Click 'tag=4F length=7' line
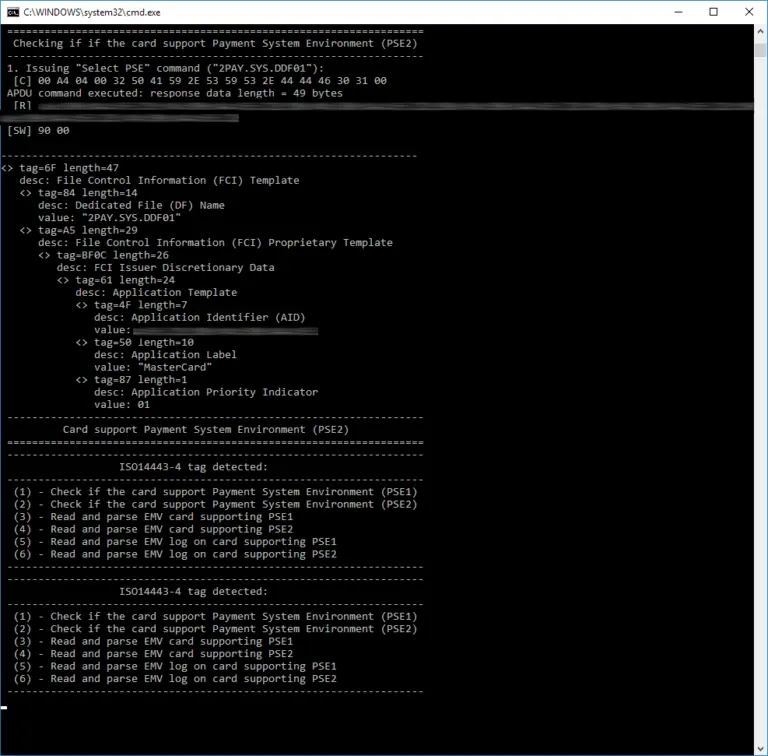Screen dimensions: 768x756 pos(132,305)
